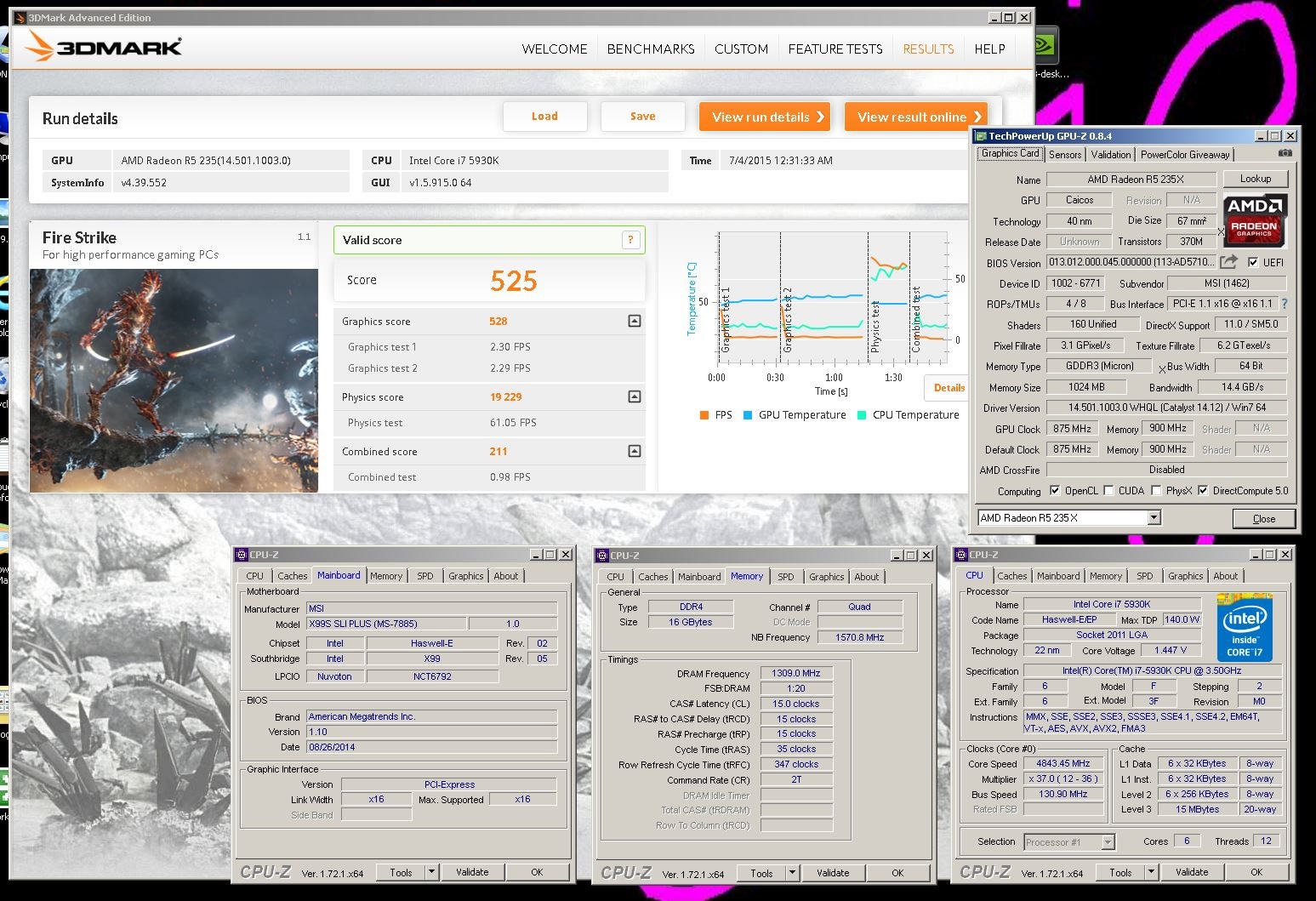Viewport: 1316px width, 901px height.
Task: Click the title icon of CPU-Z Memory window
Action: pyautogui.click(x=602, y=556)
